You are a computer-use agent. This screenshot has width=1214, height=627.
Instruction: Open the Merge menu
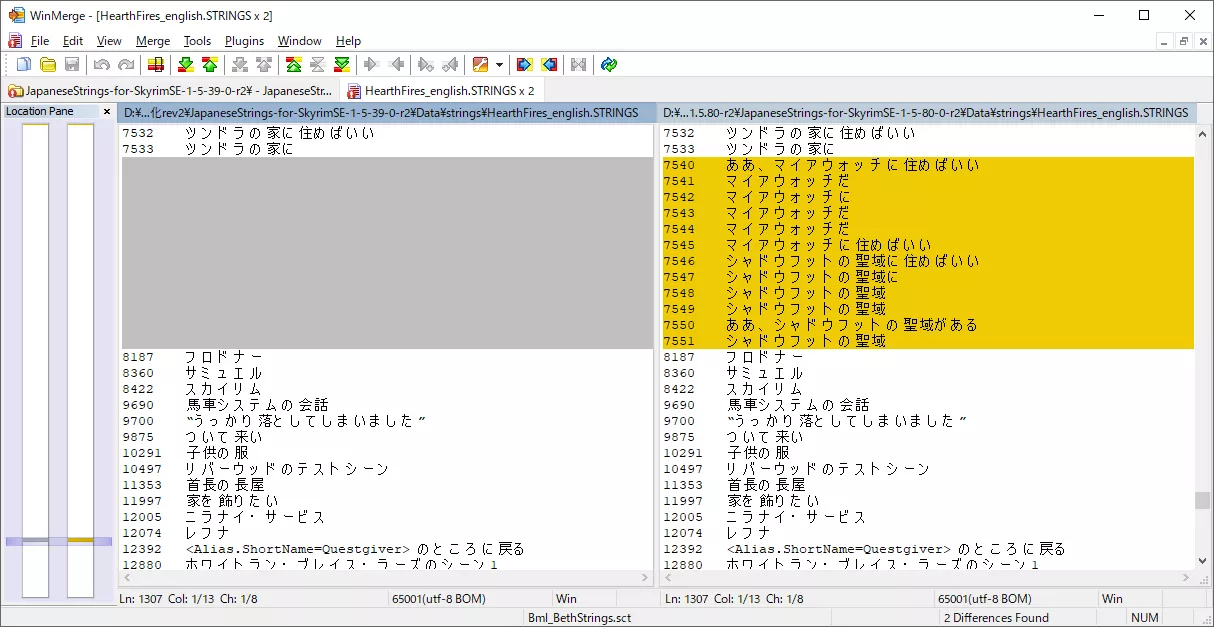tap(153, 41)
